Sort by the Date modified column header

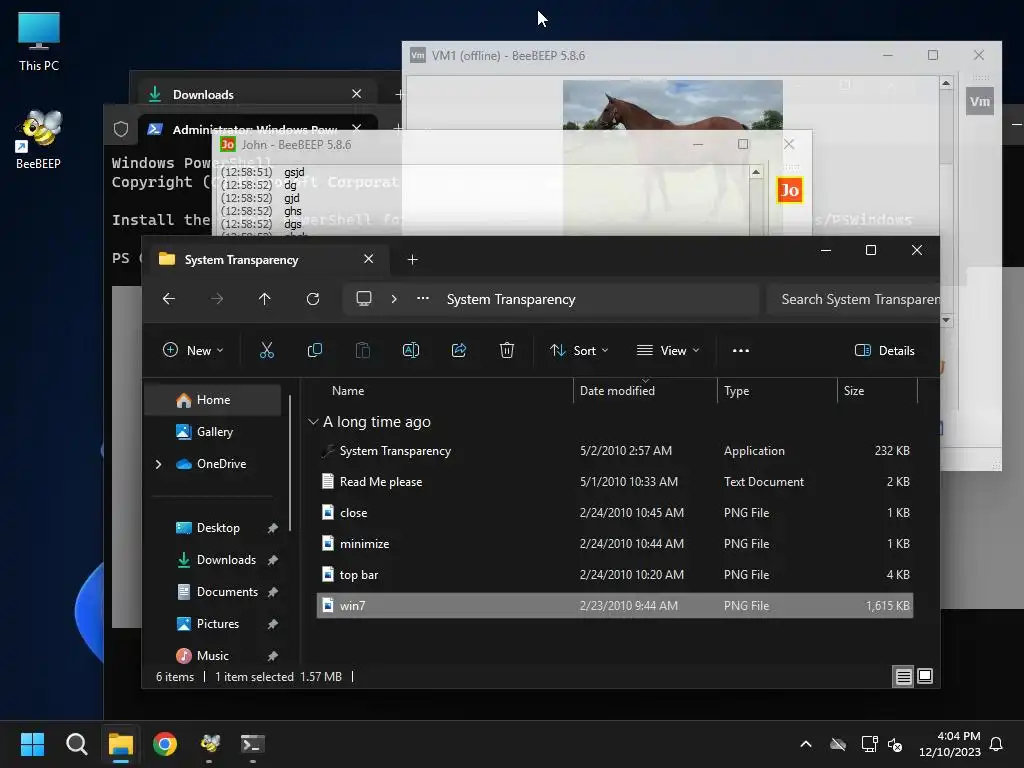(x=645, y=391)
